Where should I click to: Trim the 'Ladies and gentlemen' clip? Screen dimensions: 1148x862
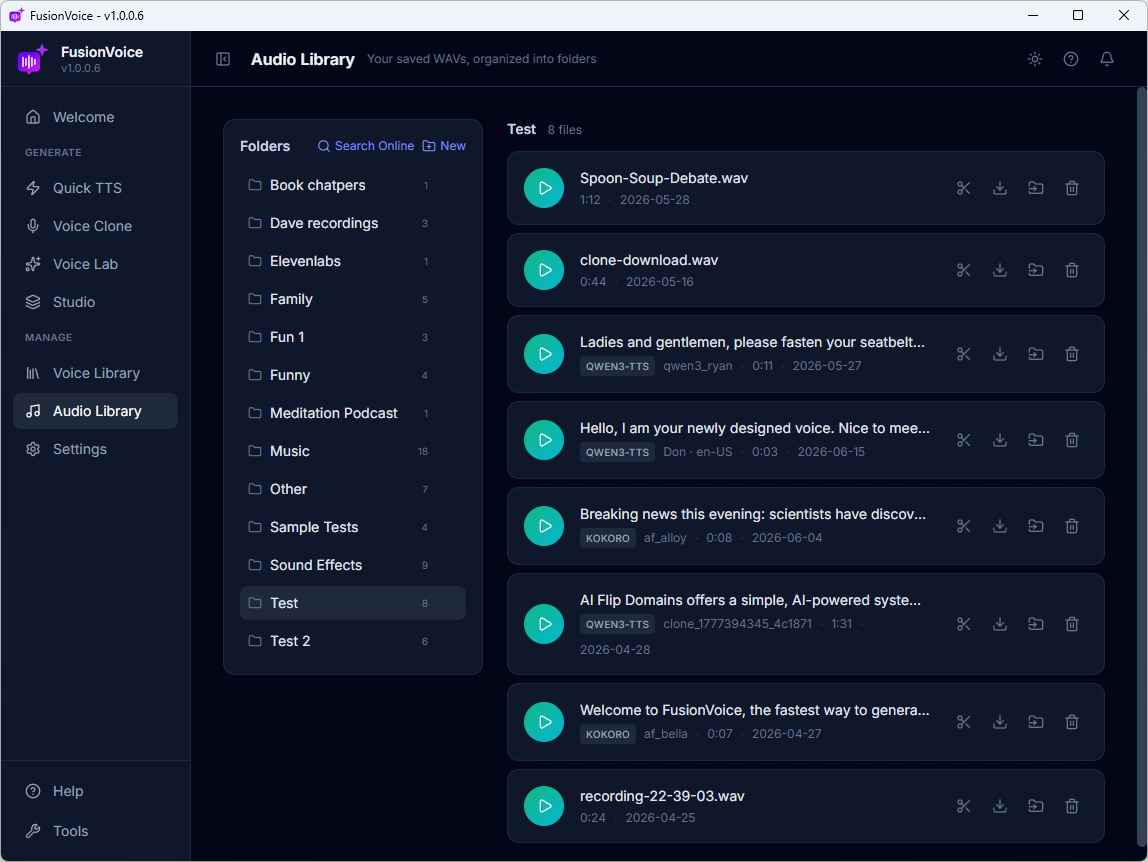[x=964, y=354]
